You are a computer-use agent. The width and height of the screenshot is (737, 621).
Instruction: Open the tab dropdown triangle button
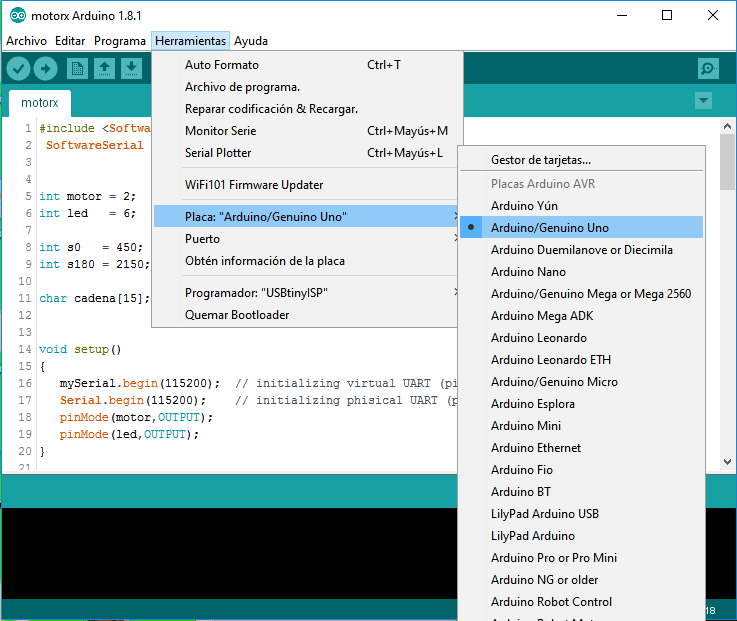click(703, 100)
